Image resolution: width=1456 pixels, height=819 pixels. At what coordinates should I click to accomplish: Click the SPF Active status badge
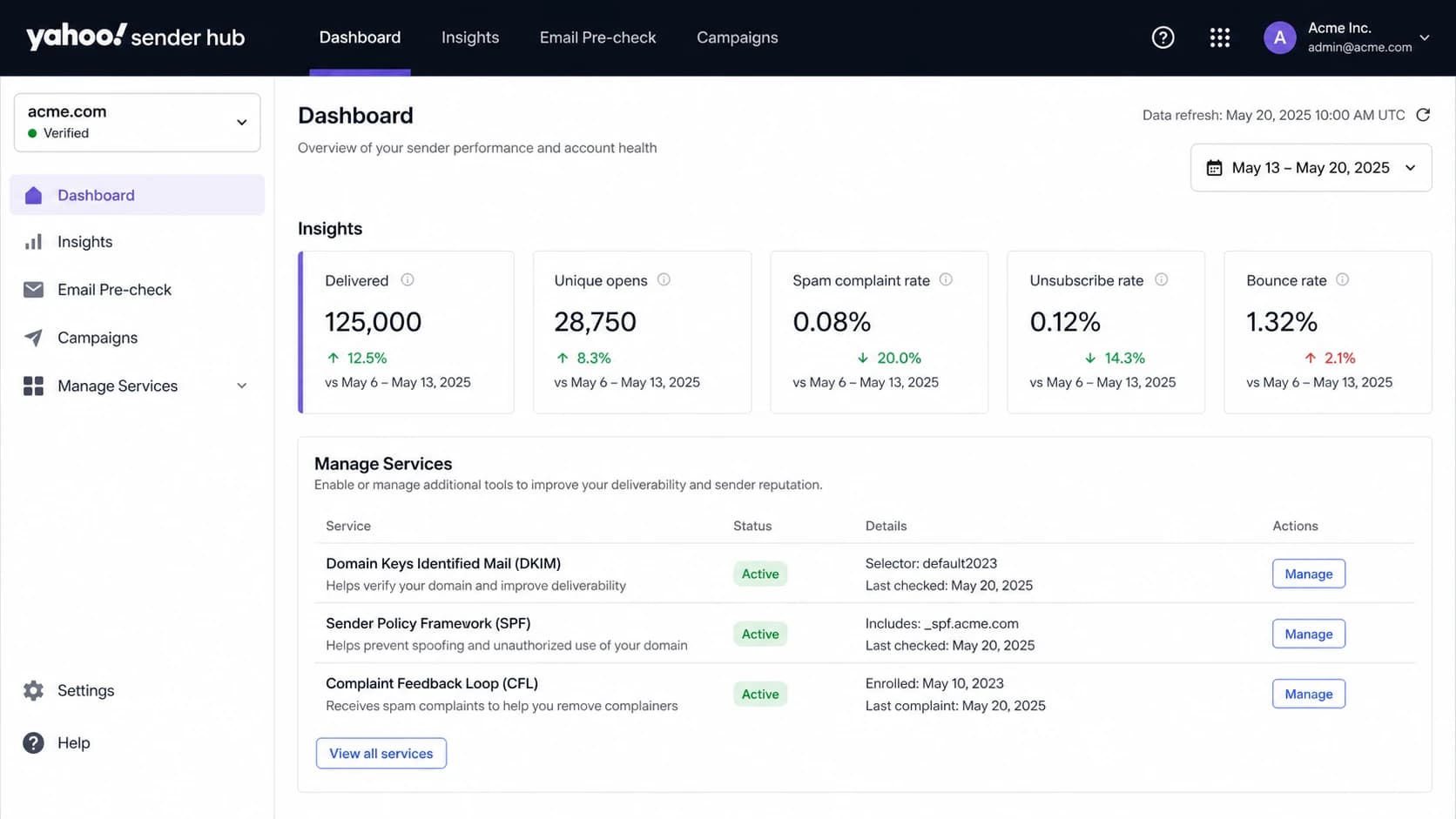coord(759,634)
